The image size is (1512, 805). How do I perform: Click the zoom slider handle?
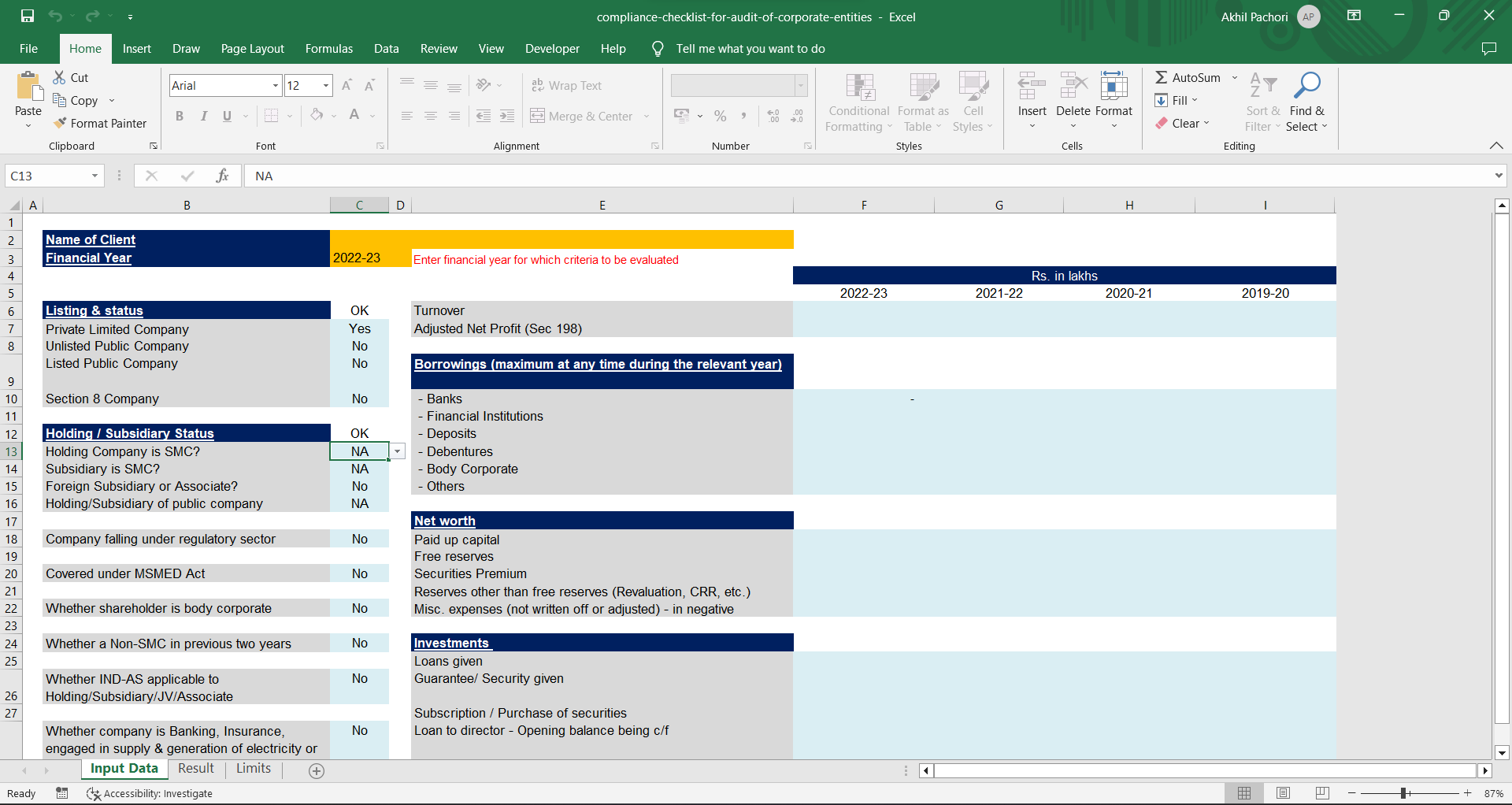pos(1404,793)
